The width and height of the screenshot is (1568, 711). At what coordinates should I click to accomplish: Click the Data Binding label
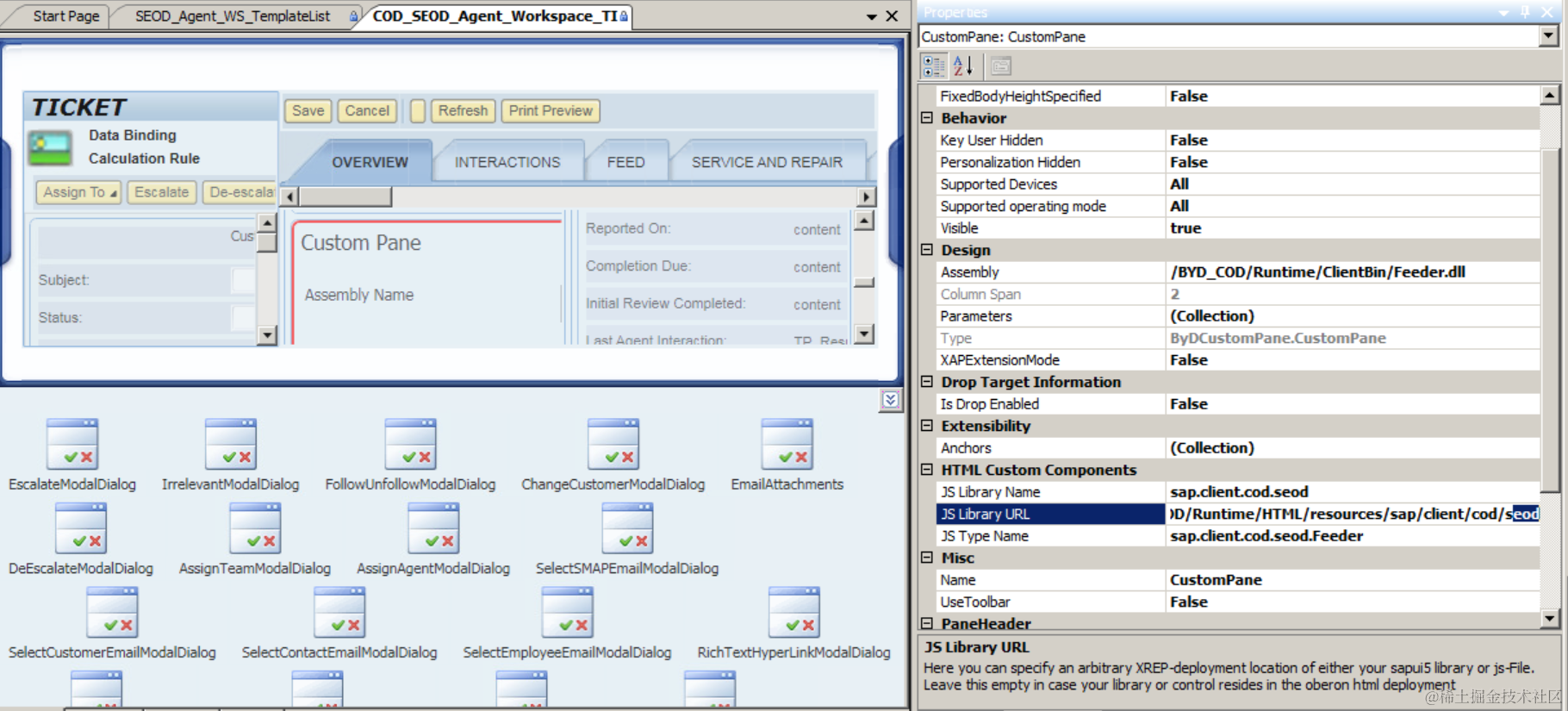(133, 135)
